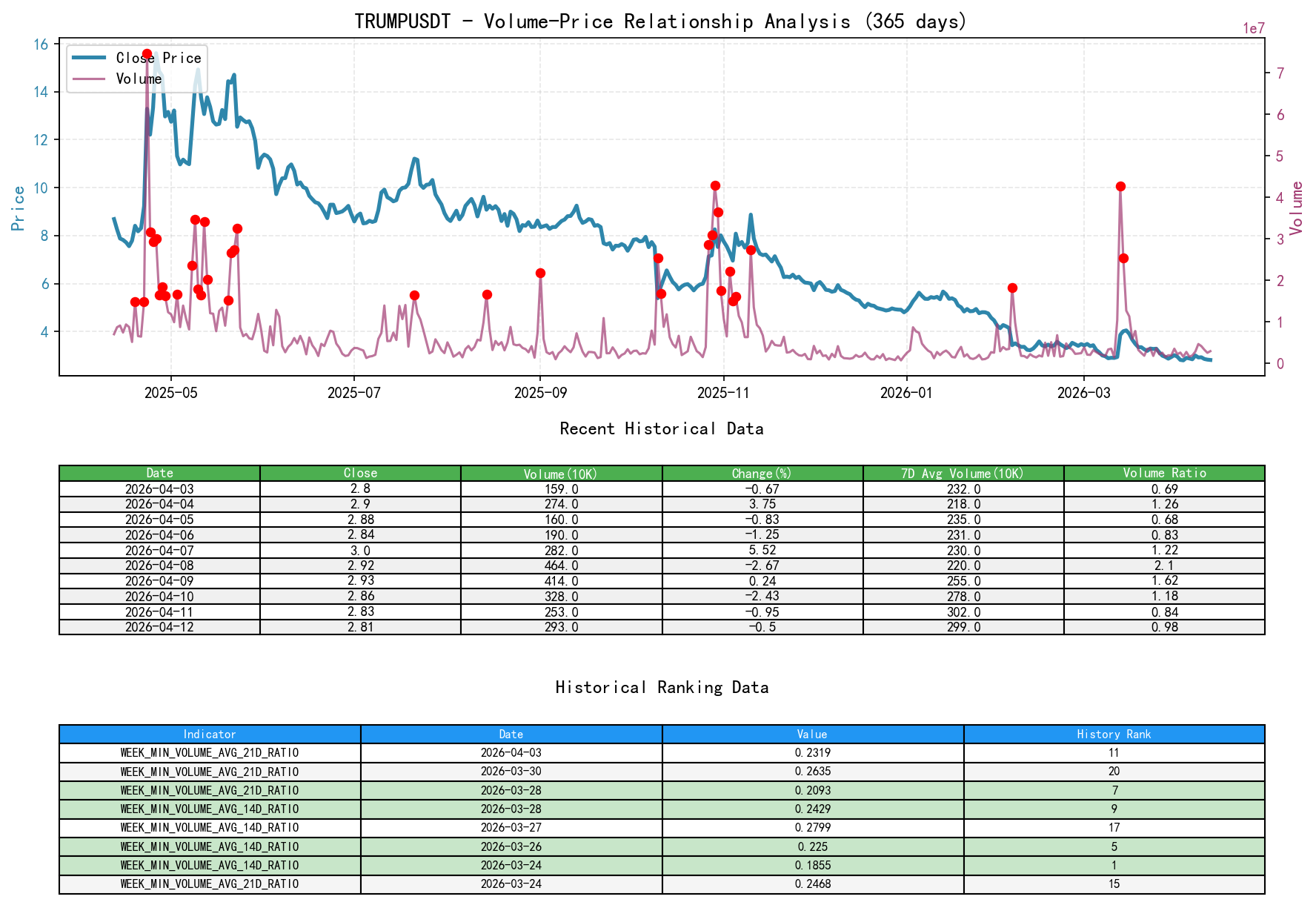Click the 2026-03 x-axis tick label
The height and width of the screenshot is (905, 1316).
pyautogui.click(x=1084, y=393)
